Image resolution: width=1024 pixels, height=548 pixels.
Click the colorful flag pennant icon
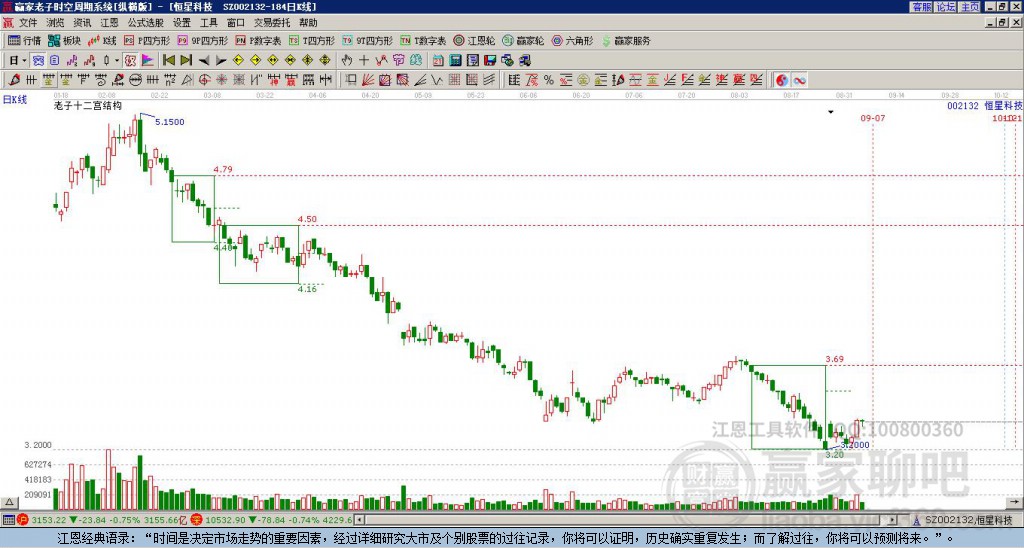click(x=148, y=60)
